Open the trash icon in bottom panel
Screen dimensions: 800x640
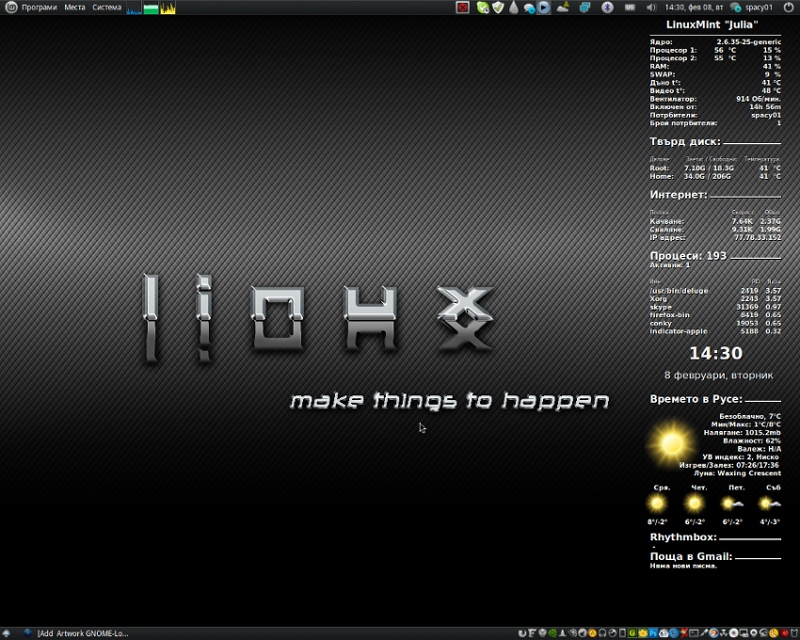coord(793,633)
